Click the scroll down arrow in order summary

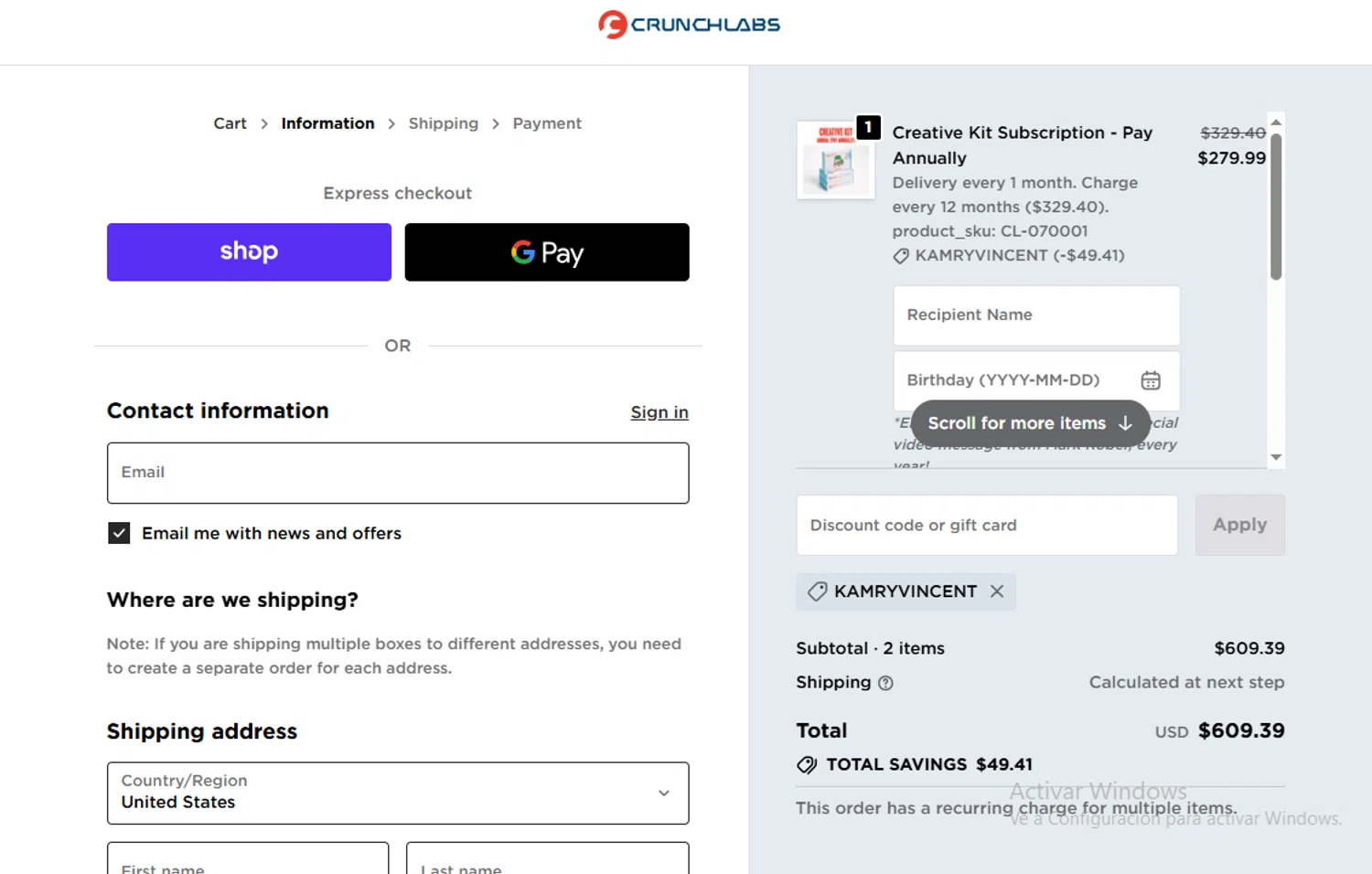[x=1276, y=457]
